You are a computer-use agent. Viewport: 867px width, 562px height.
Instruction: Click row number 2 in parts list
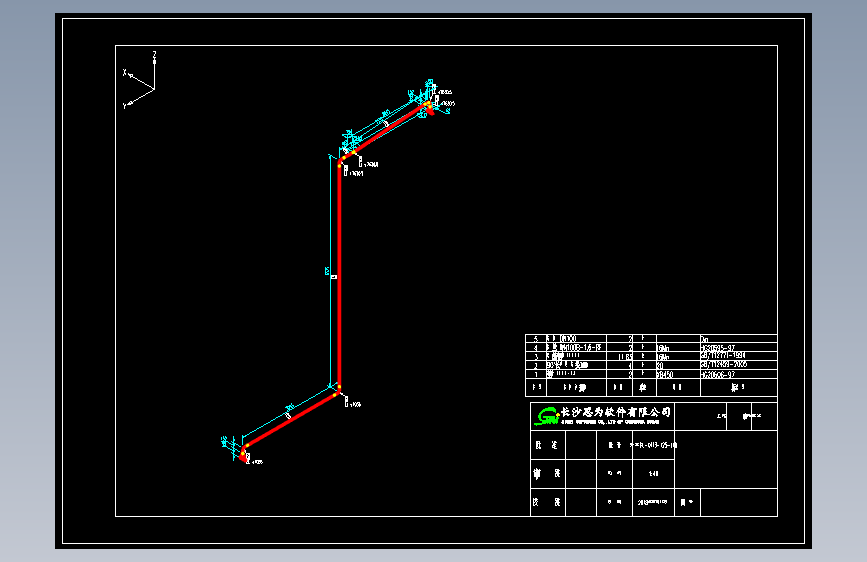tap(535, 366)
